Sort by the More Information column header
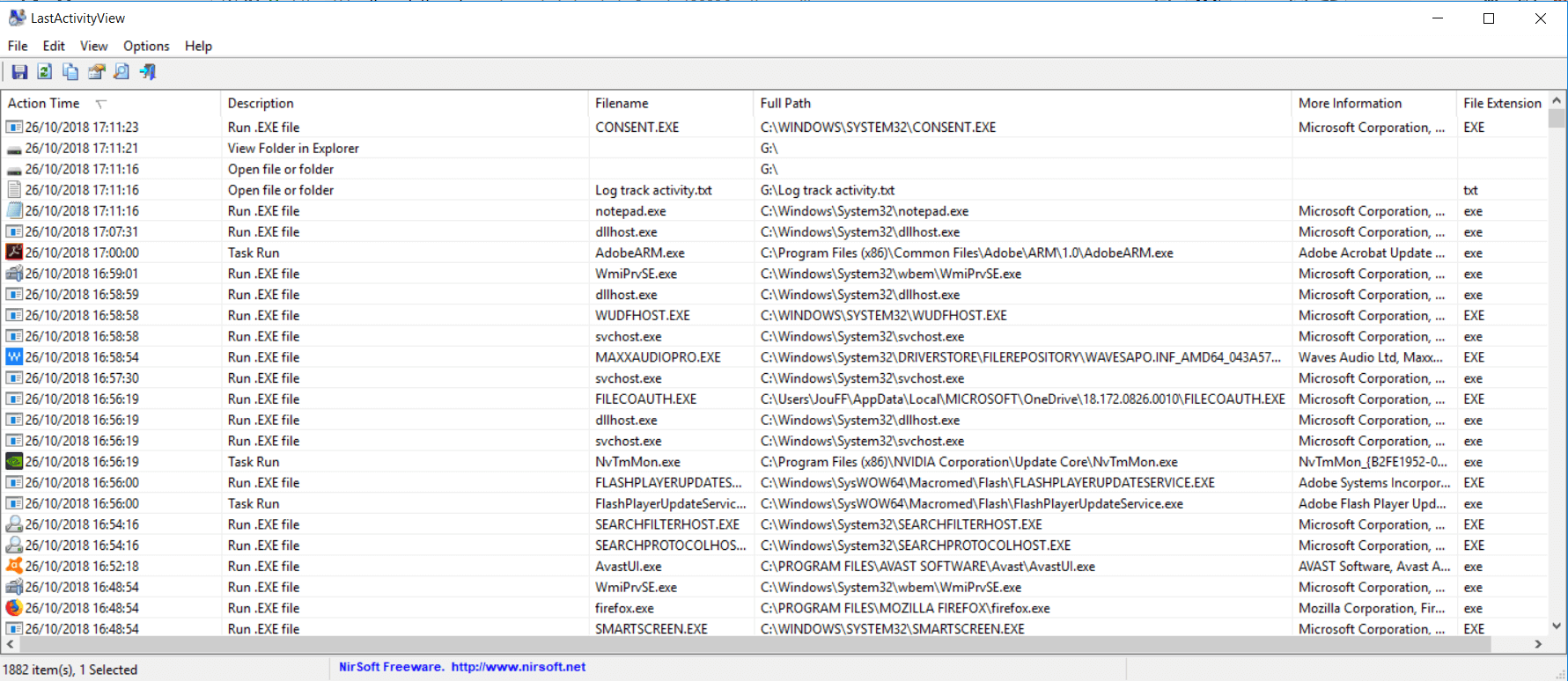This screenshot has width=1568, height=681. pos(1374,103)
